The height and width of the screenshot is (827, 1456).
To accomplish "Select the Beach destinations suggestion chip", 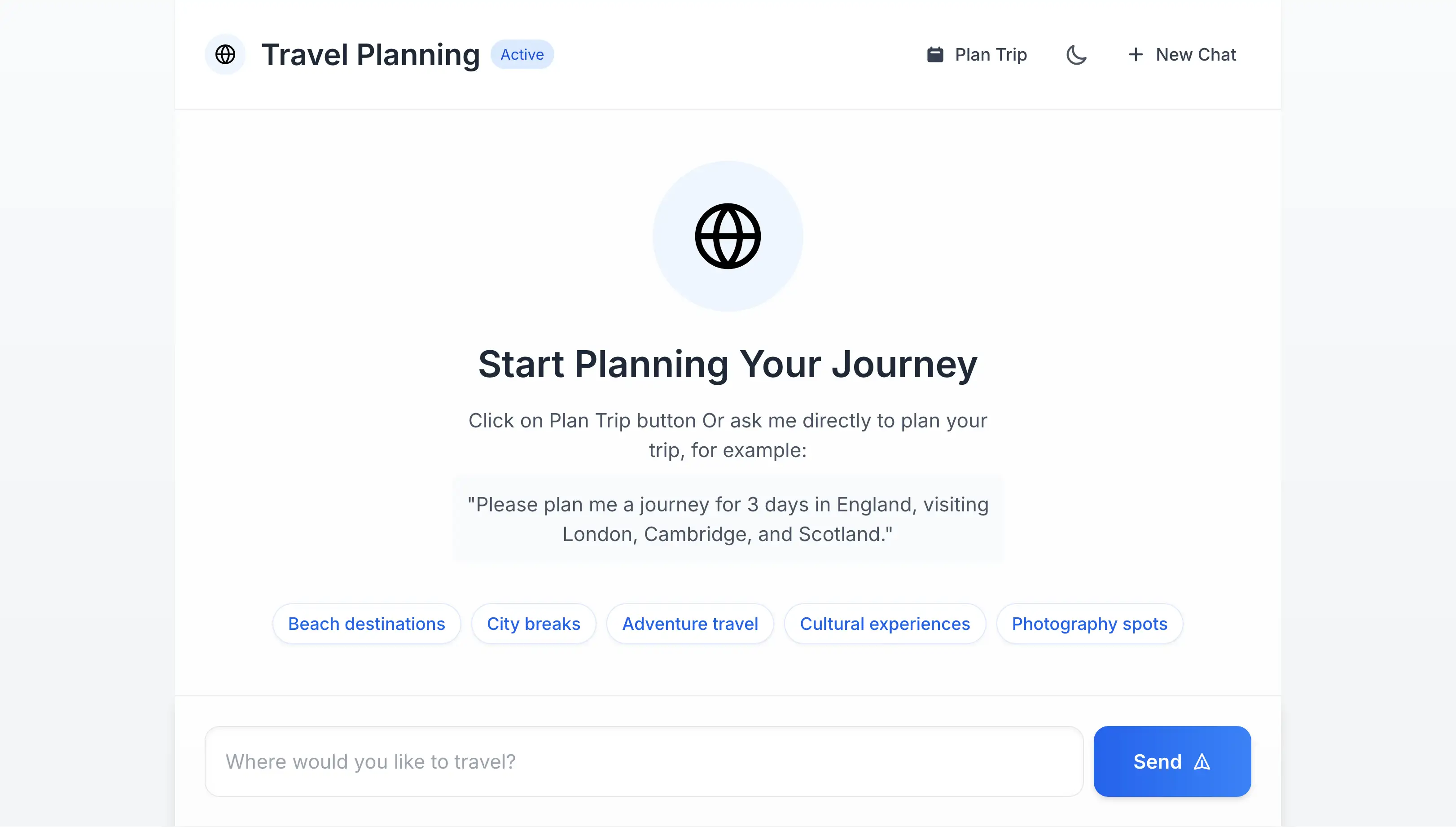I will pos(367,623).
